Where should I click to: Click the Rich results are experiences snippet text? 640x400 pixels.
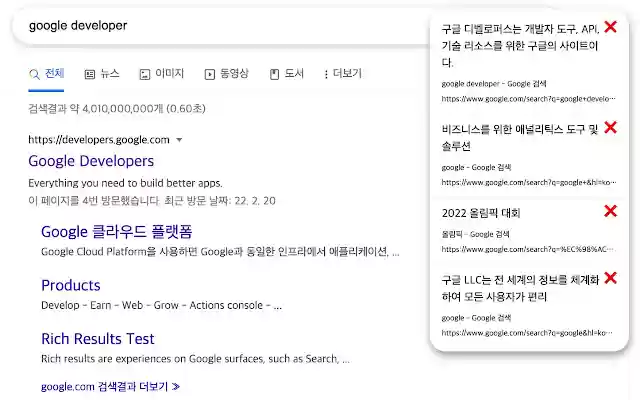pos(195,359)
